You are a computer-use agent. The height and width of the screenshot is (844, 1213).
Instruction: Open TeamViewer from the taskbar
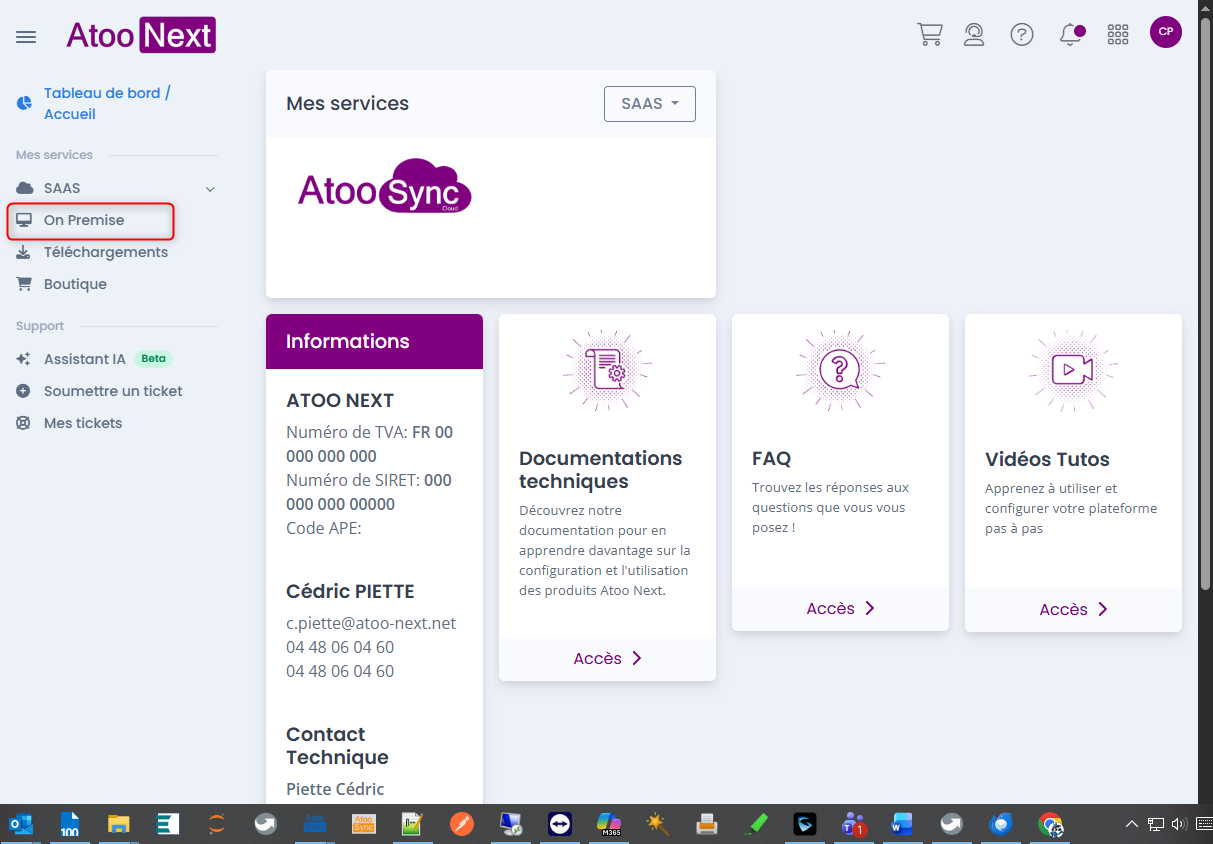560,824
